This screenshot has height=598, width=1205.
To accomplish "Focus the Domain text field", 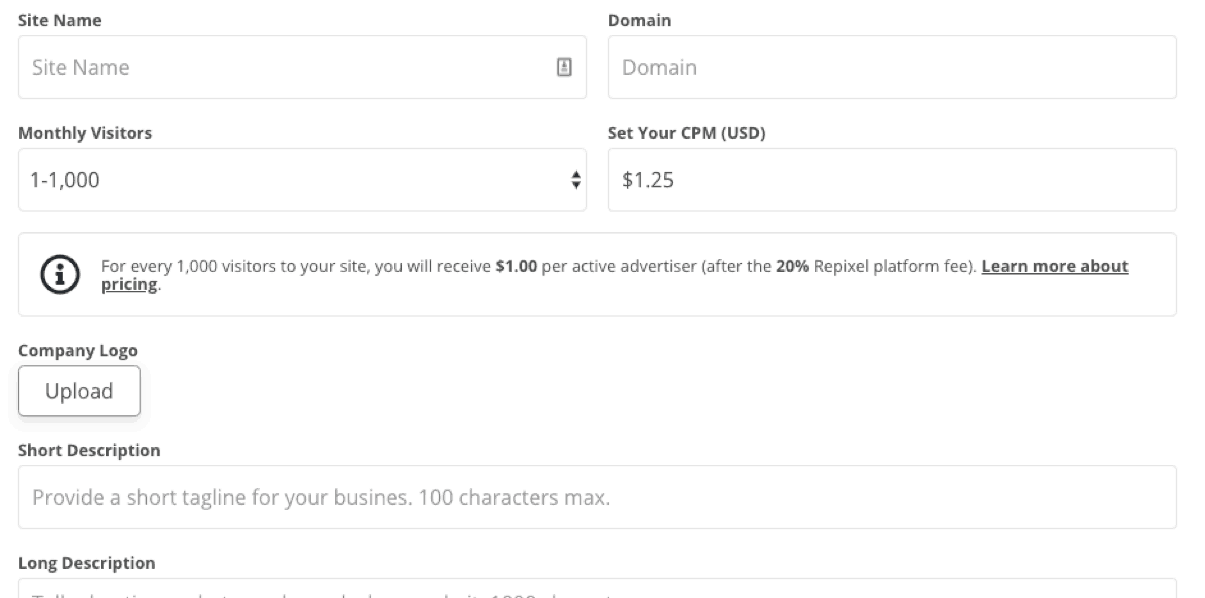I will [x=892, y=67].
